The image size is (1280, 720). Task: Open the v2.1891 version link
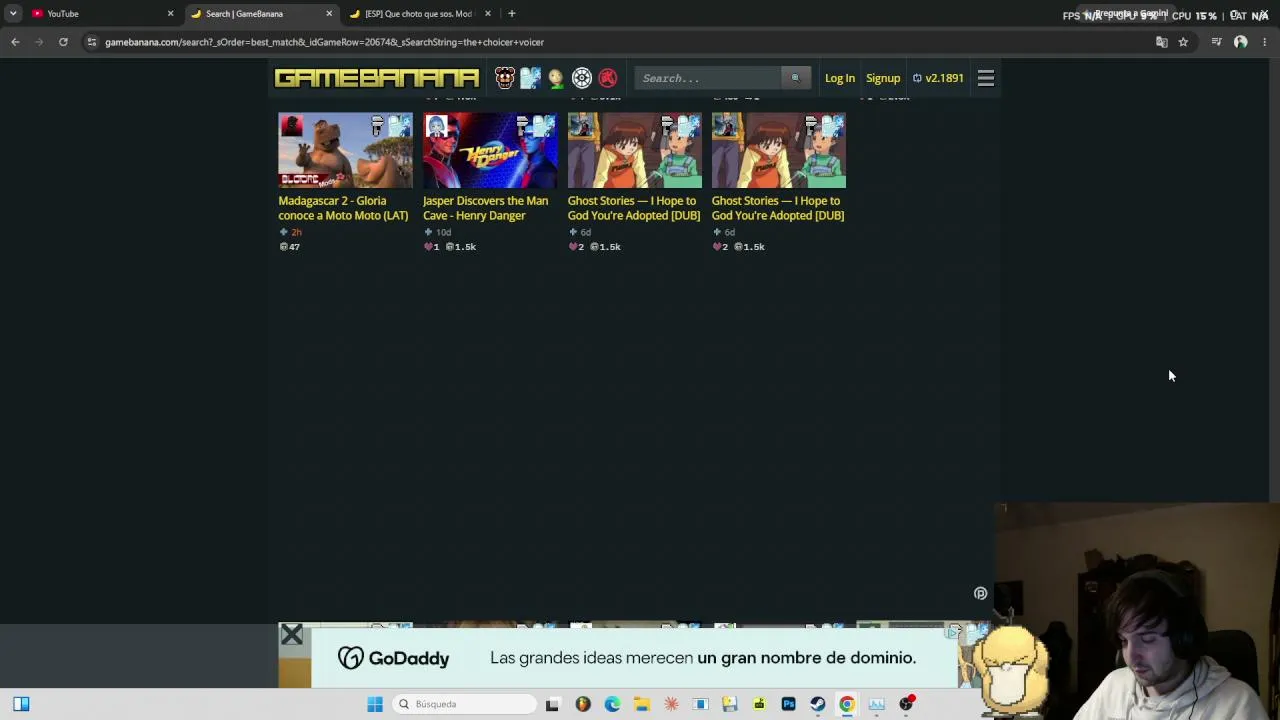click(x=938, y=78)
